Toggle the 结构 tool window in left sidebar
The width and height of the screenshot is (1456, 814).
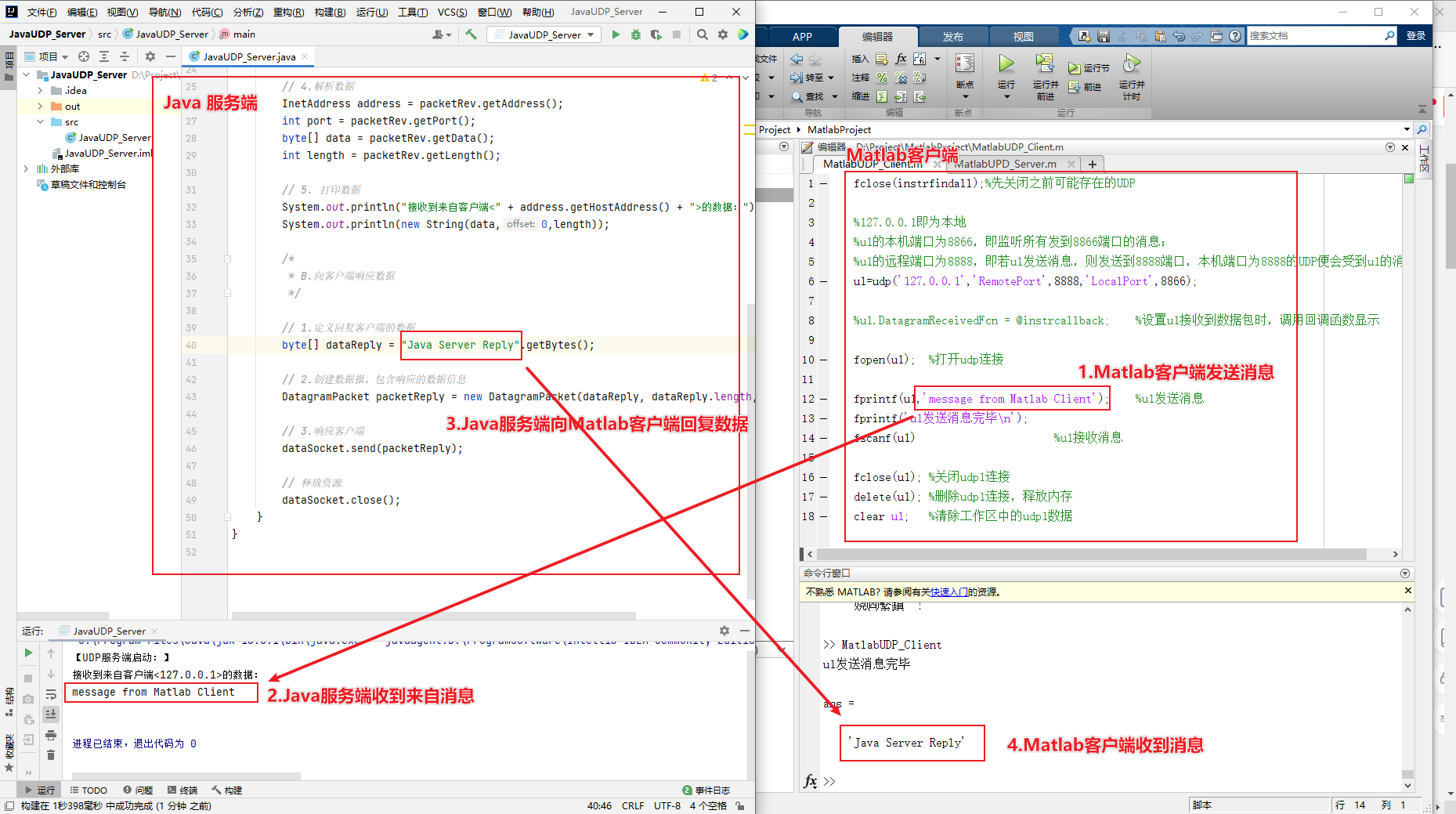pyautogui.click(x=9, y=695)
